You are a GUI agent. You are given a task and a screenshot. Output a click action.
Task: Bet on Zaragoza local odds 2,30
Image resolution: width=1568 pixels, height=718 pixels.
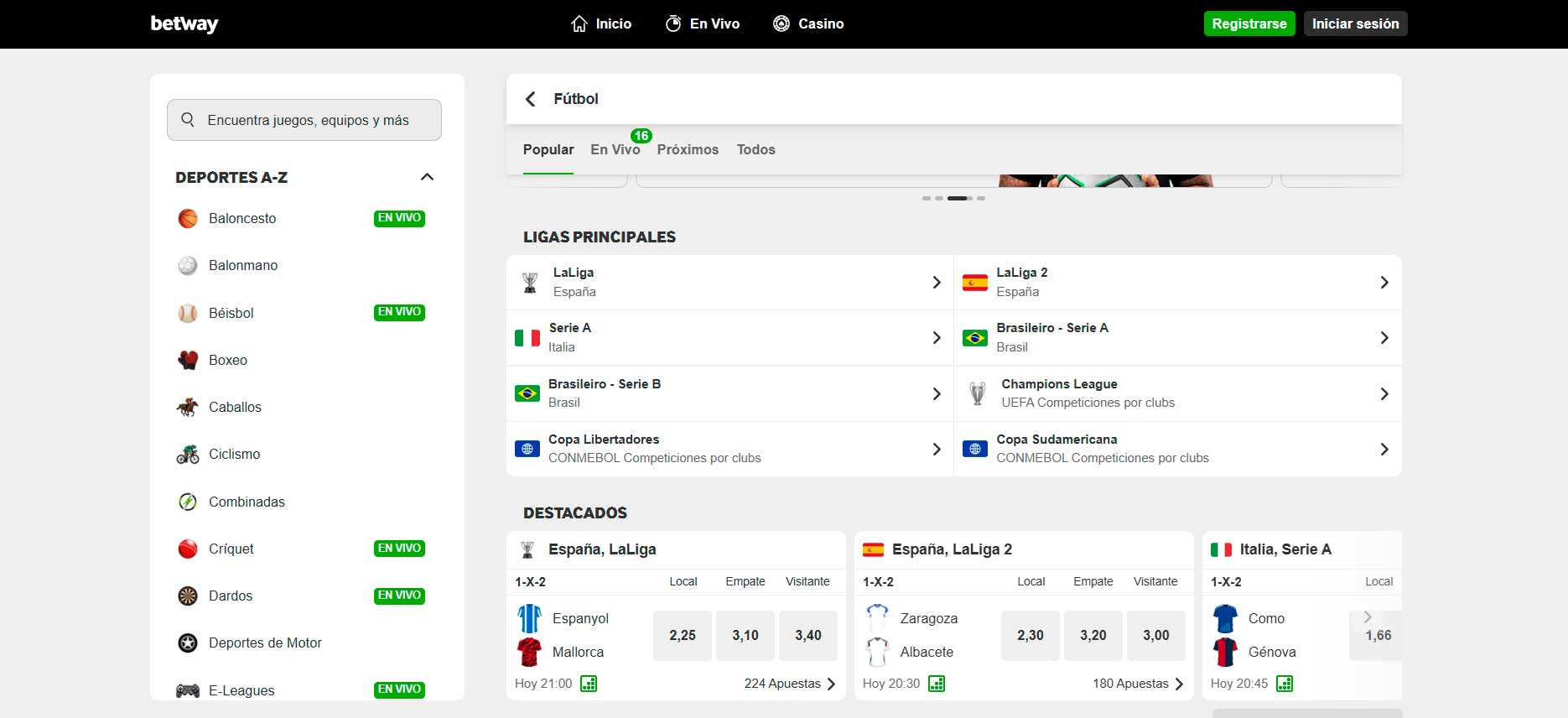1031,636
